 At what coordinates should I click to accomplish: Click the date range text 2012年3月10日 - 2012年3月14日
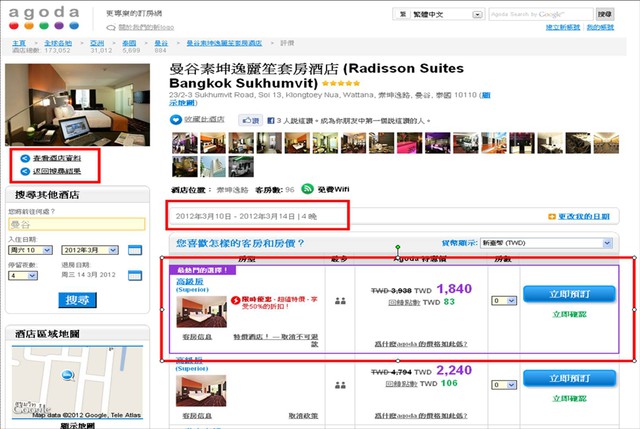(235, 216)
